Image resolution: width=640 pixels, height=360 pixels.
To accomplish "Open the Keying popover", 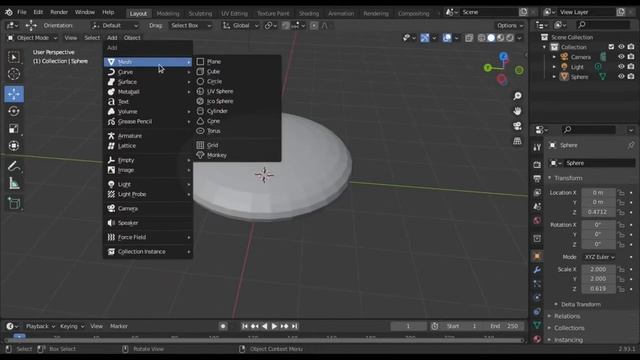I will coord(72,326).
